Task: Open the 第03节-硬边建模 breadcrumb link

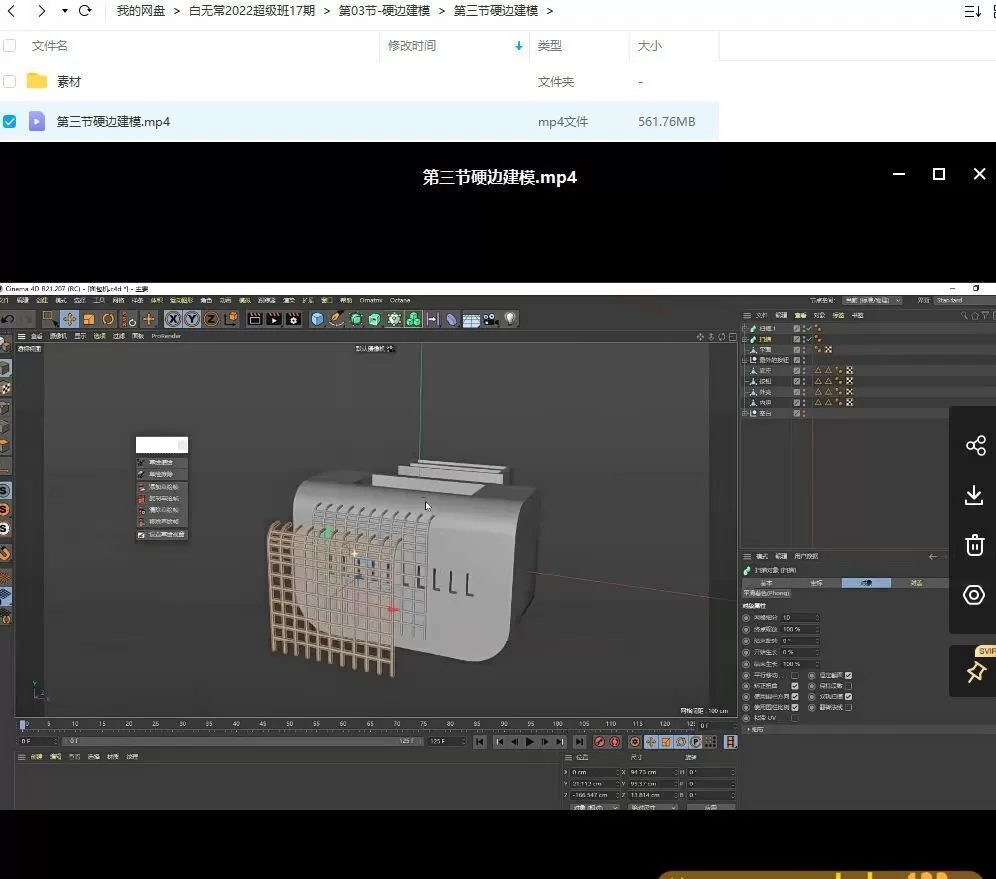Action: (x=381, y=11)
